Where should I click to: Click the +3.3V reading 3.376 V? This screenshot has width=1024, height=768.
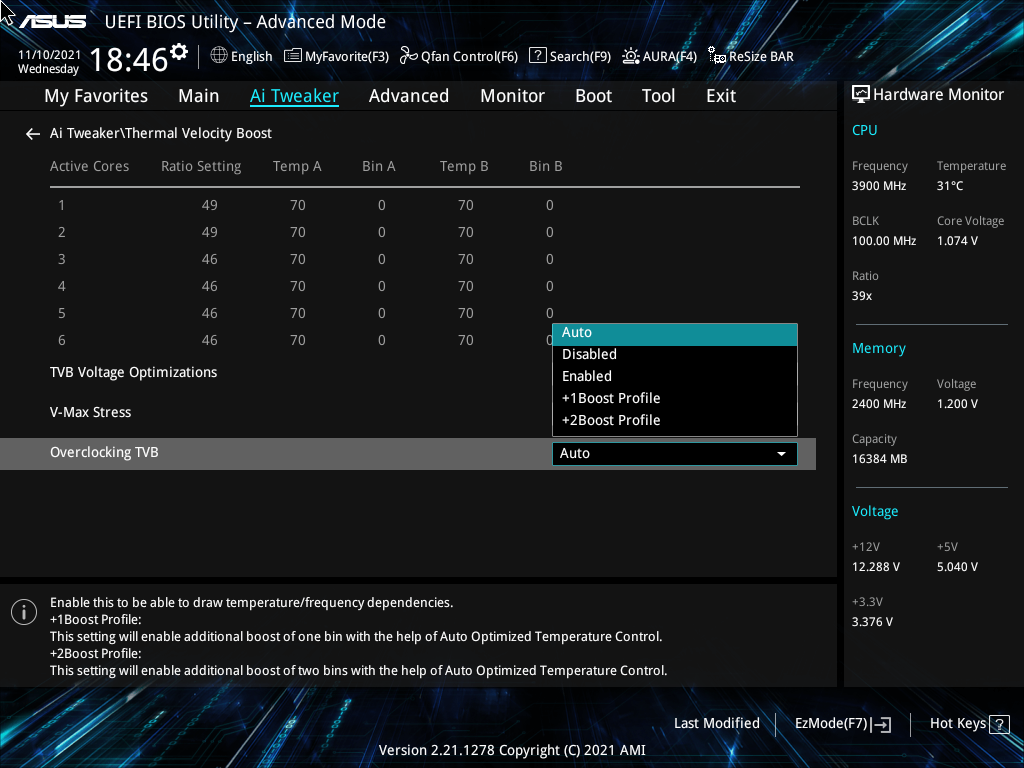pyautogui.click(x=872, y=622)
